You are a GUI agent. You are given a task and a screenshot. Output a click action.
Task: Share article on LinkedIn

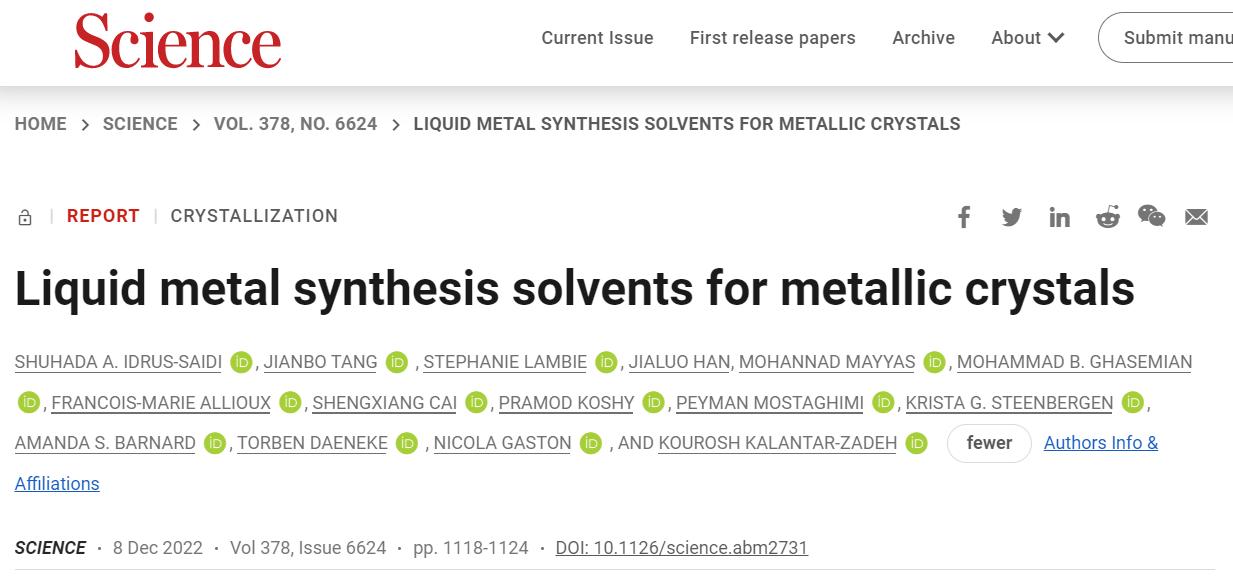(x=1059, y=217)
